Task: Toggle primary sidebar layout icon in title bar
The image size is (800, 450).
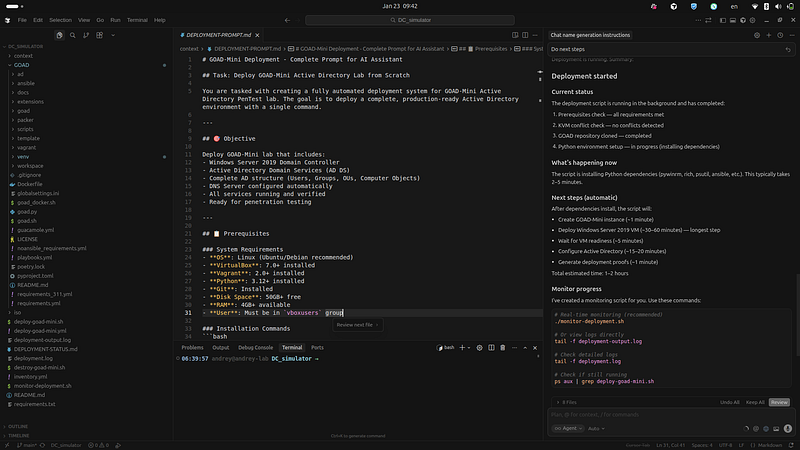Action: [x=722, y=20]
